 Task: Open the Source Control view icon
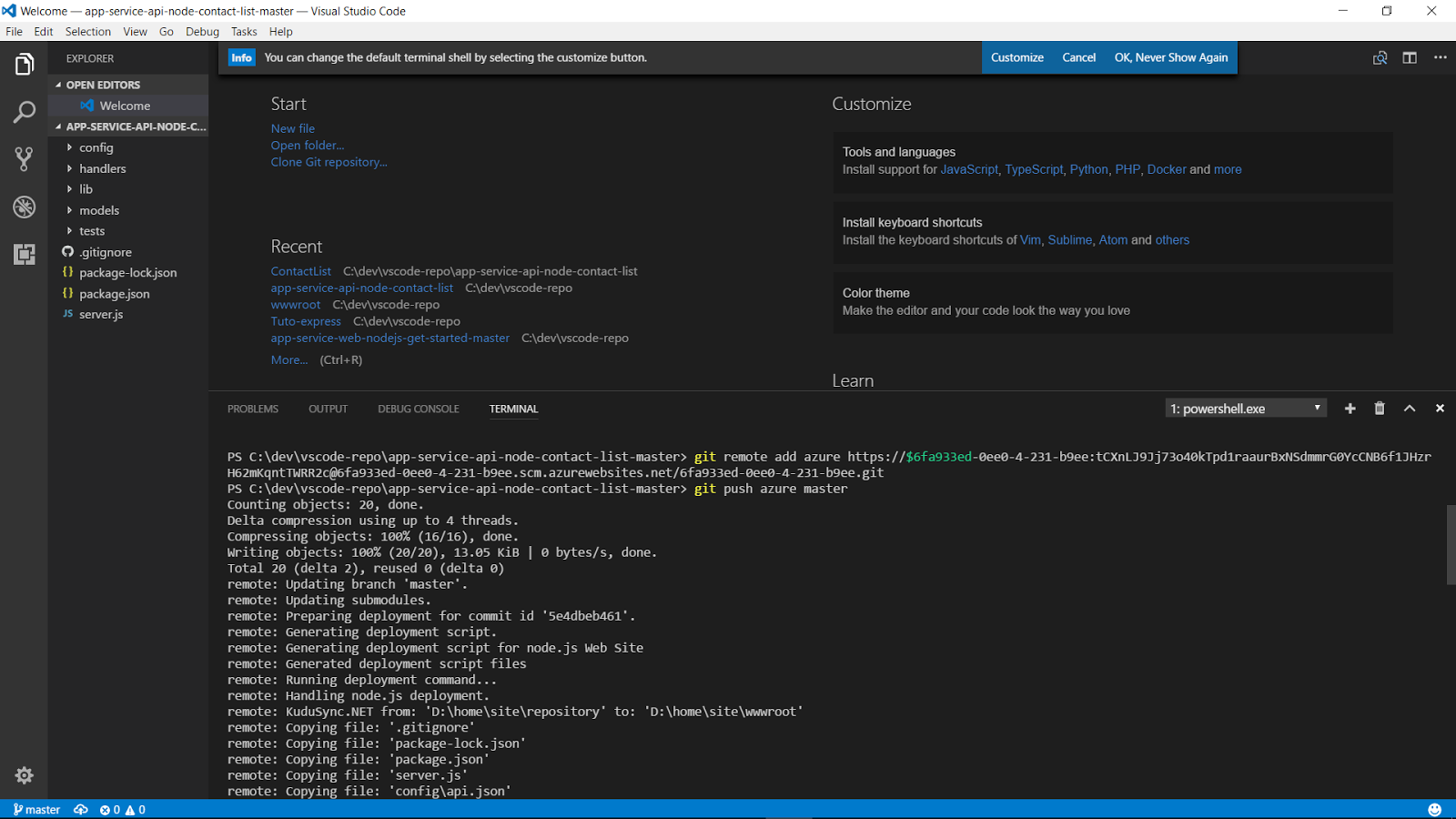pyautogui.click(x=25, y=159)
